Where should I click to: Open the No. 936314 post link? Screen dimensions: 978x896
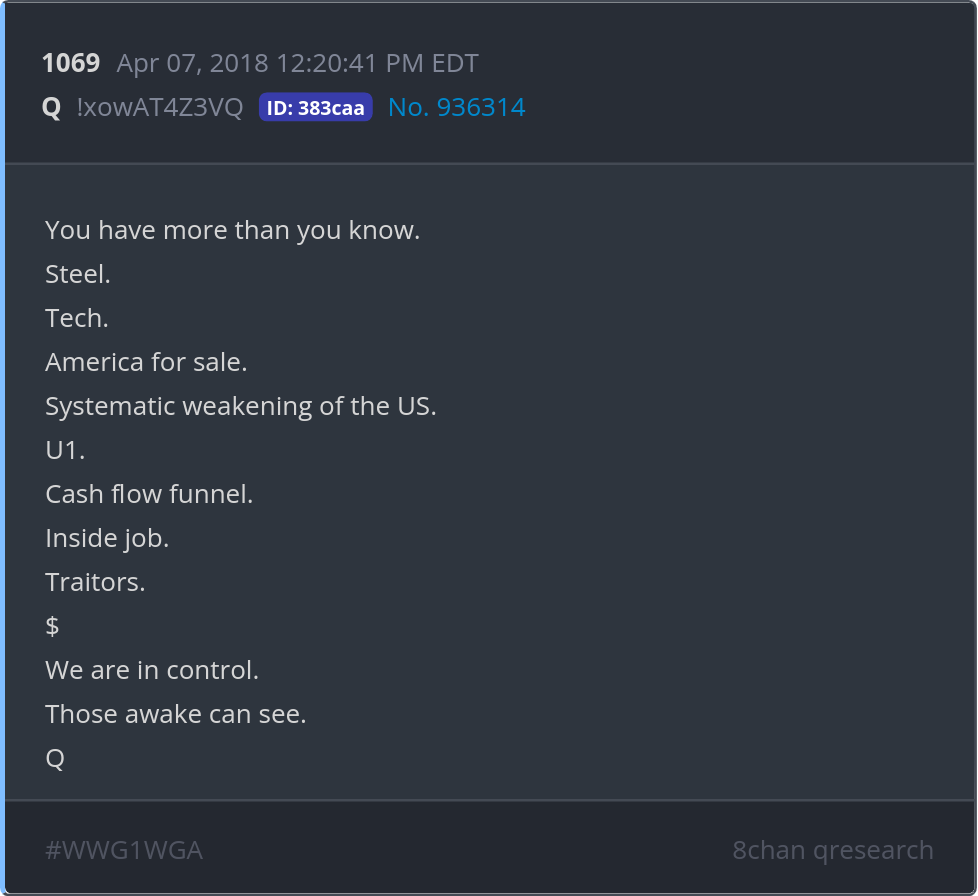[x=456, y=108]
